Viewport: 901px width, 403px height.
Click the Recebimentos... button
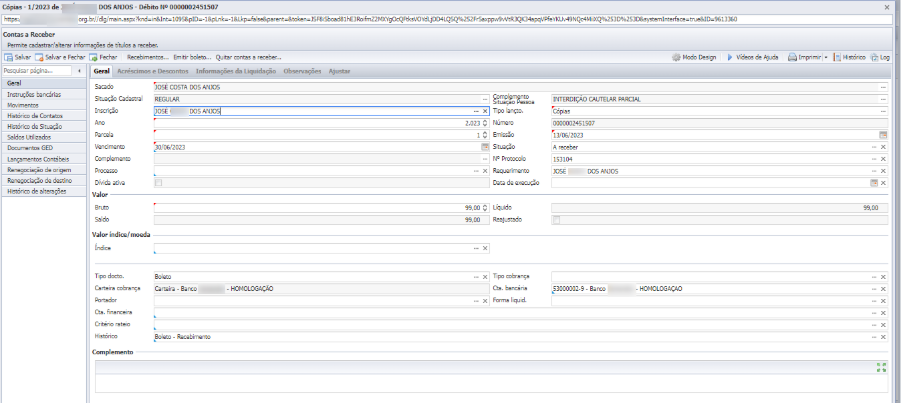point(148,57)
